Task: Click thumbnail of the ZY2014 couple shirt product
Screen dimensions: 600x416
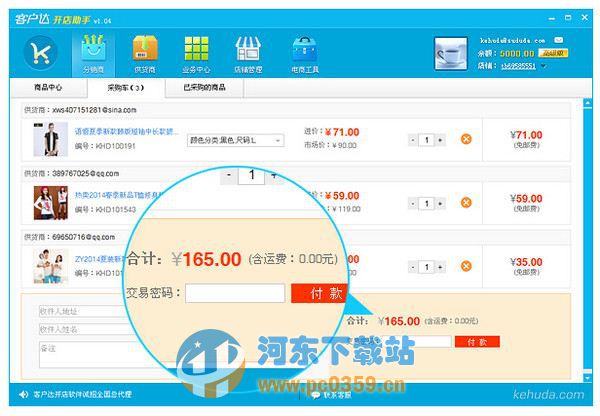Action: pyautogui.click(x=51, y=266)
